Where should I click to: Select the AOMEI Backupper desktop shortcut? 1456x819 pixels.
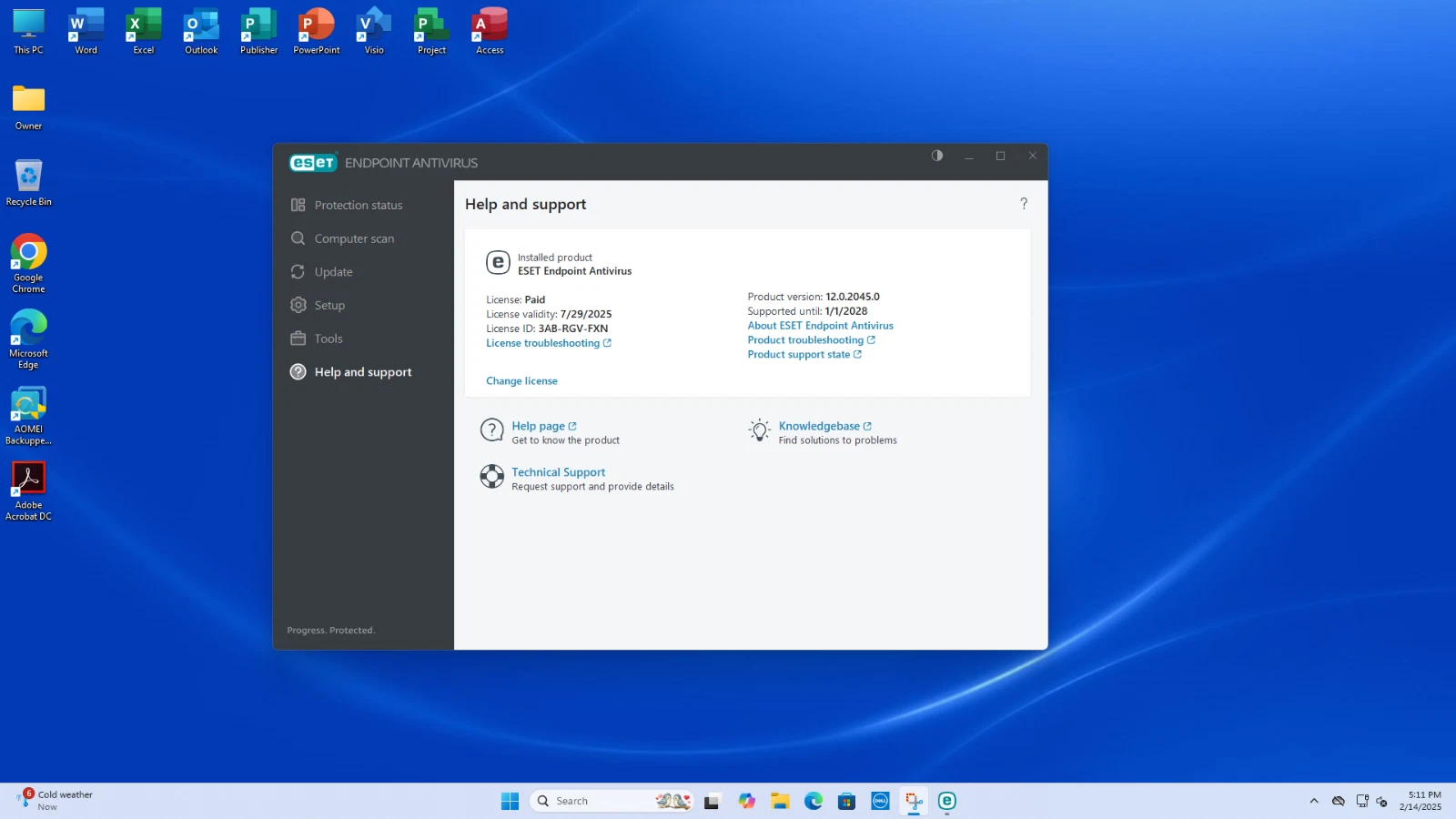[28, 416]
